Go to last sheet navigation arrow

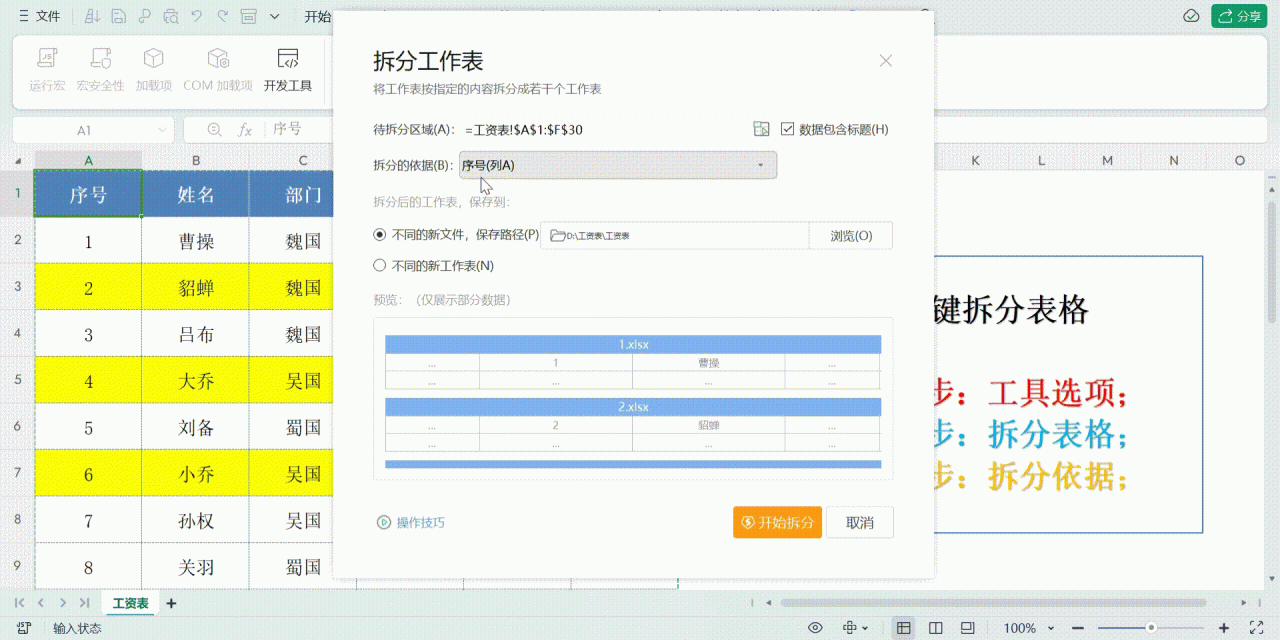point(85,603)
